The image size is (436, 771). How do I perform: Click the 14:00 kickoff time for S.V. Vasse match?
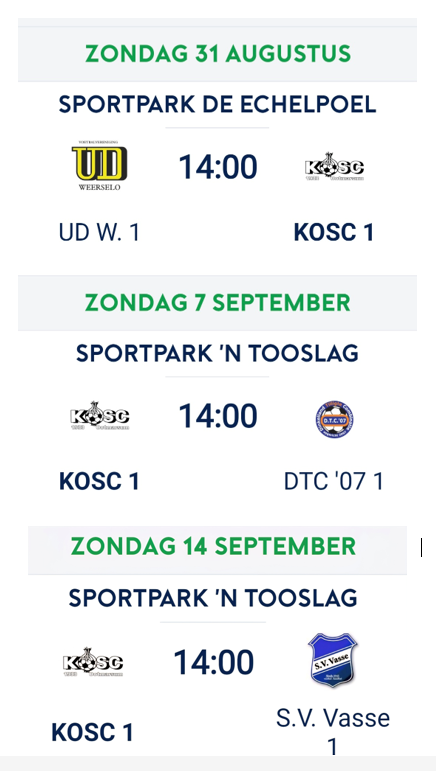[x=213, y=662]
